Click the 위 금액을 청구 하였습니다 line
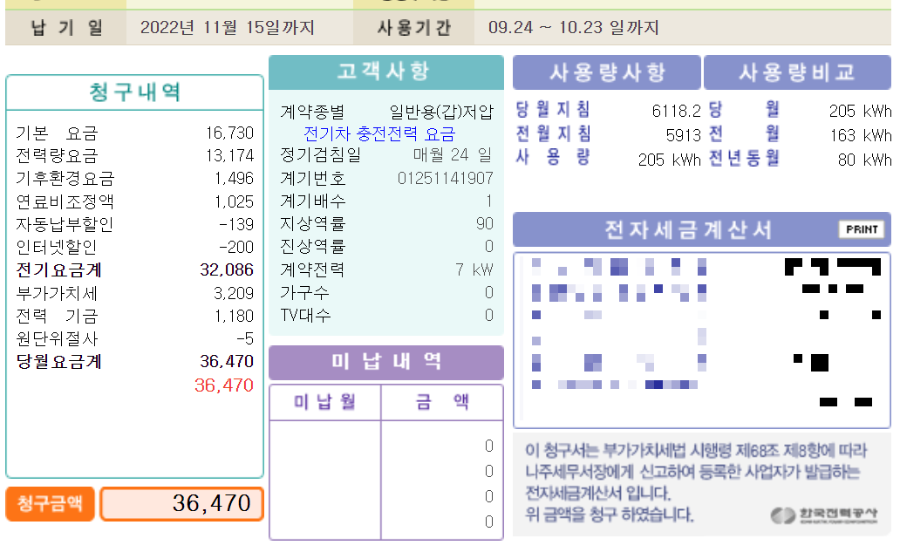 tap(609, 514)
